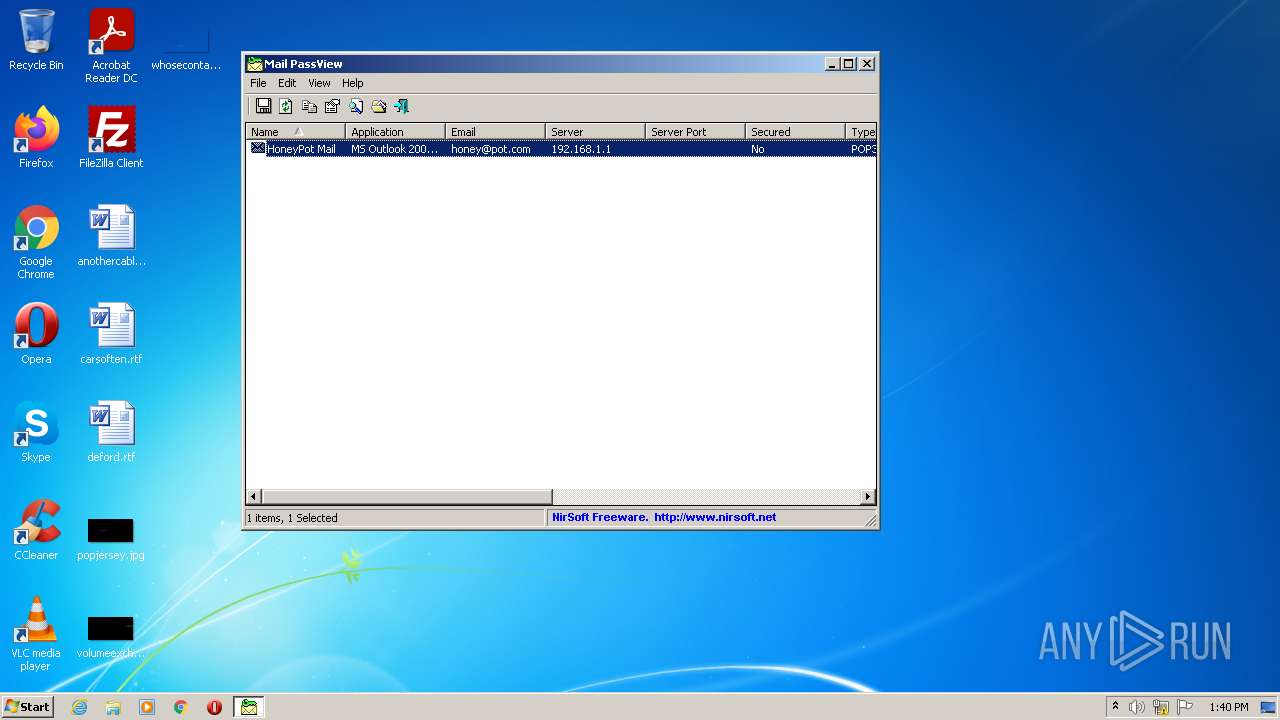Image resolution: width=1280 pixels, height=720 pixels.
Task: Select the Acrobat Reader DC desktop icon
Action: 111,46
